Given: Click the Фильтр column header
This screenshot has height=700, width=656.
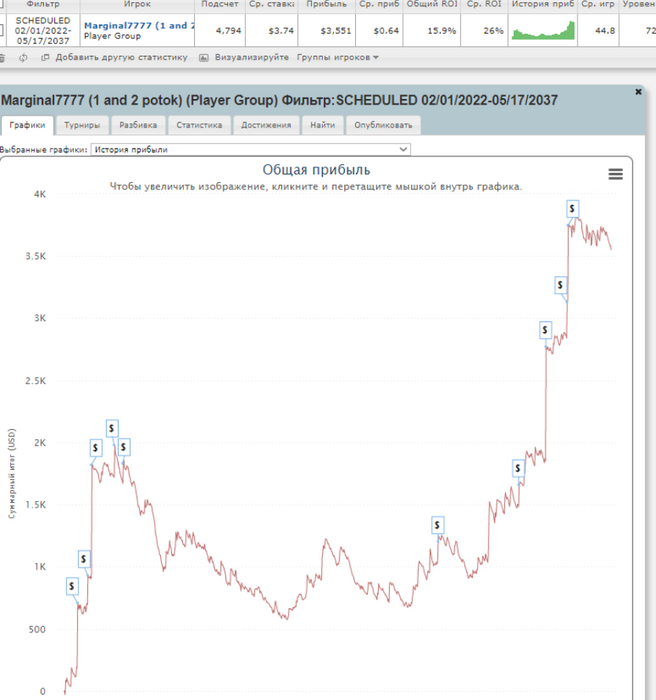Looking at the screenshot, I should coord(43,4).
